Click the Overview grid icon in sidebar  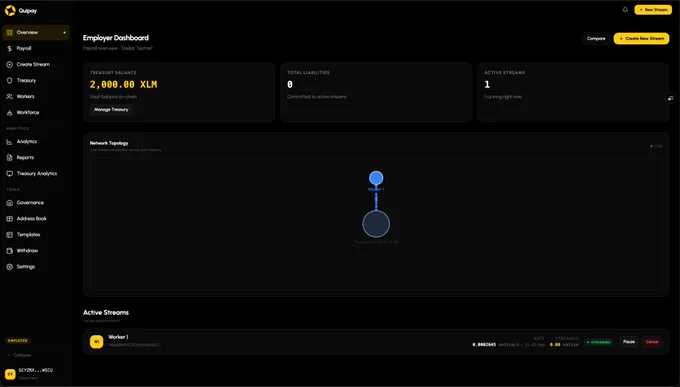[10, 33]
